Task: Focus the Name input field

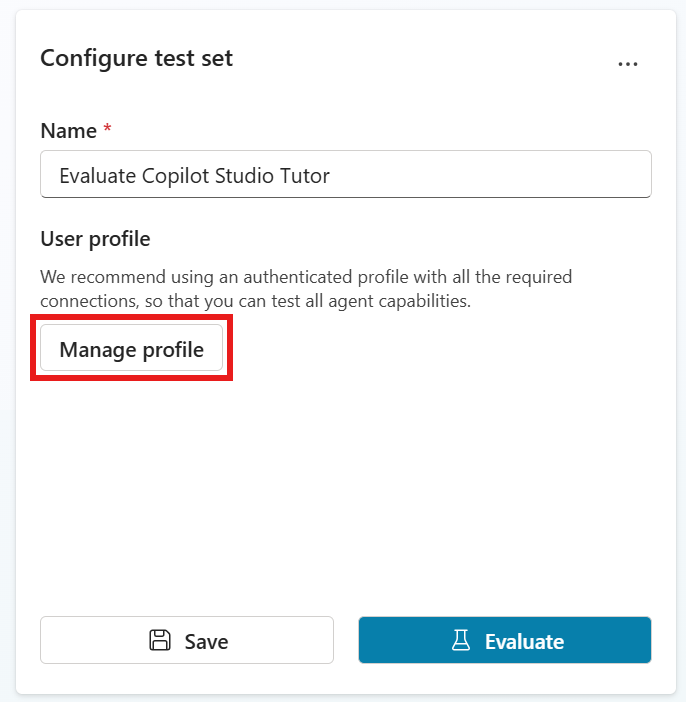Action: click(x=345, y=175)
